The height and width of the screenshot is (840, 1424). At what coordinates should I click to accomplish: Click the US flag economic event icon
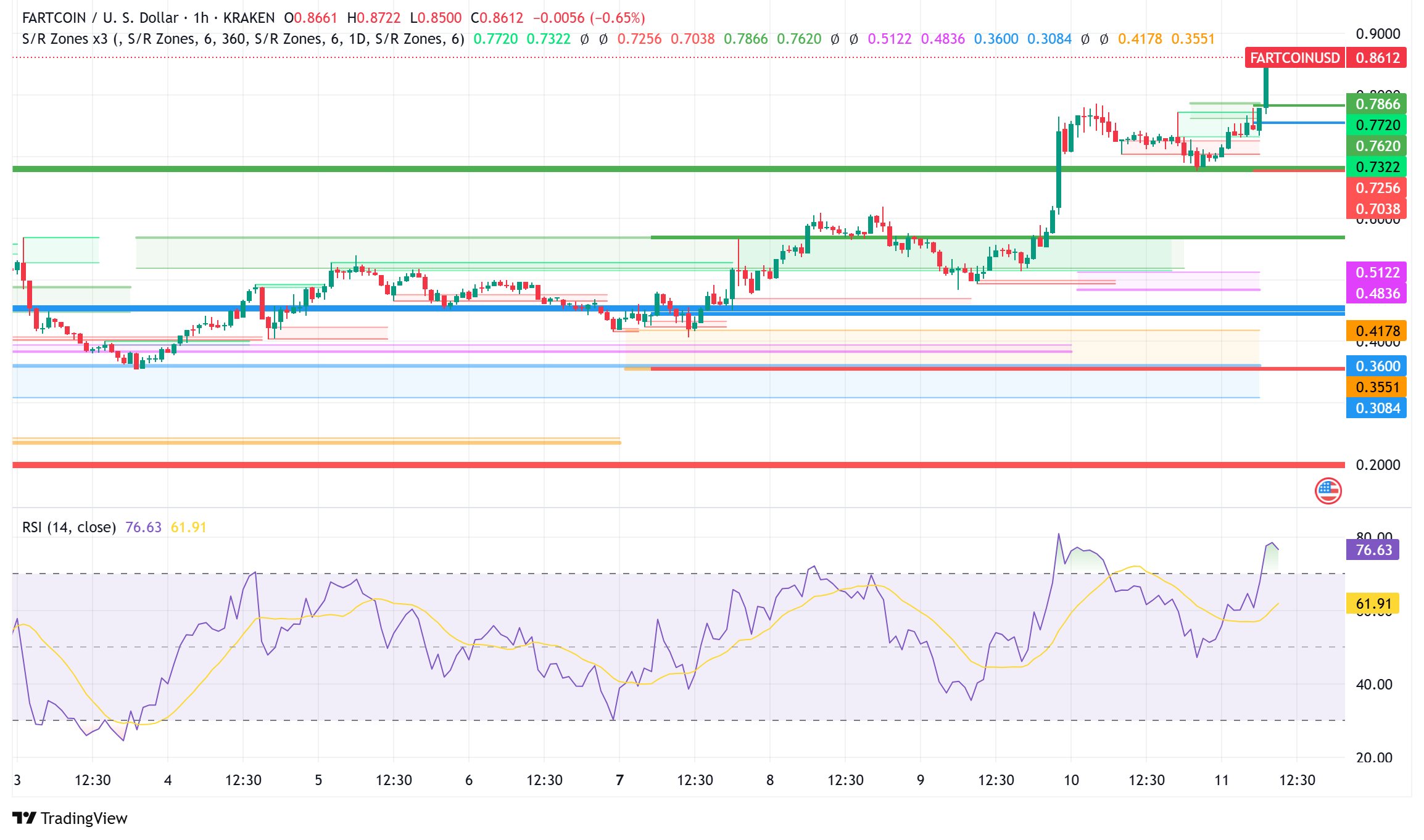click(1328, 491)
